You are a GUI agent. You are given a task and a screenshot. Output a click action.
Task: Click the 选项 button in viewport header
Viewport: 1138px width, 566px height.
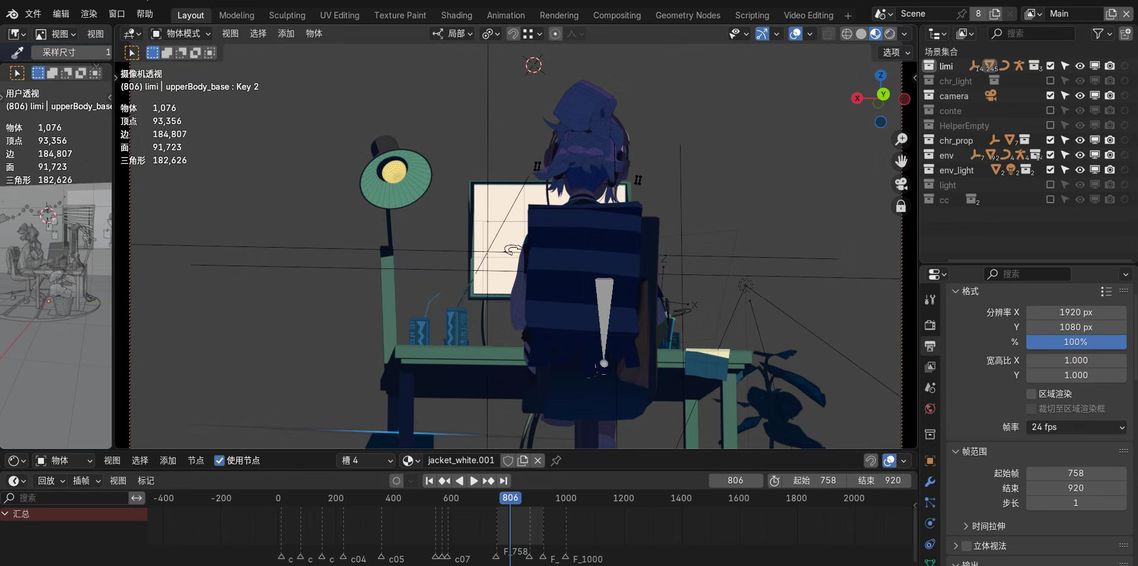(x=891, y=52)
